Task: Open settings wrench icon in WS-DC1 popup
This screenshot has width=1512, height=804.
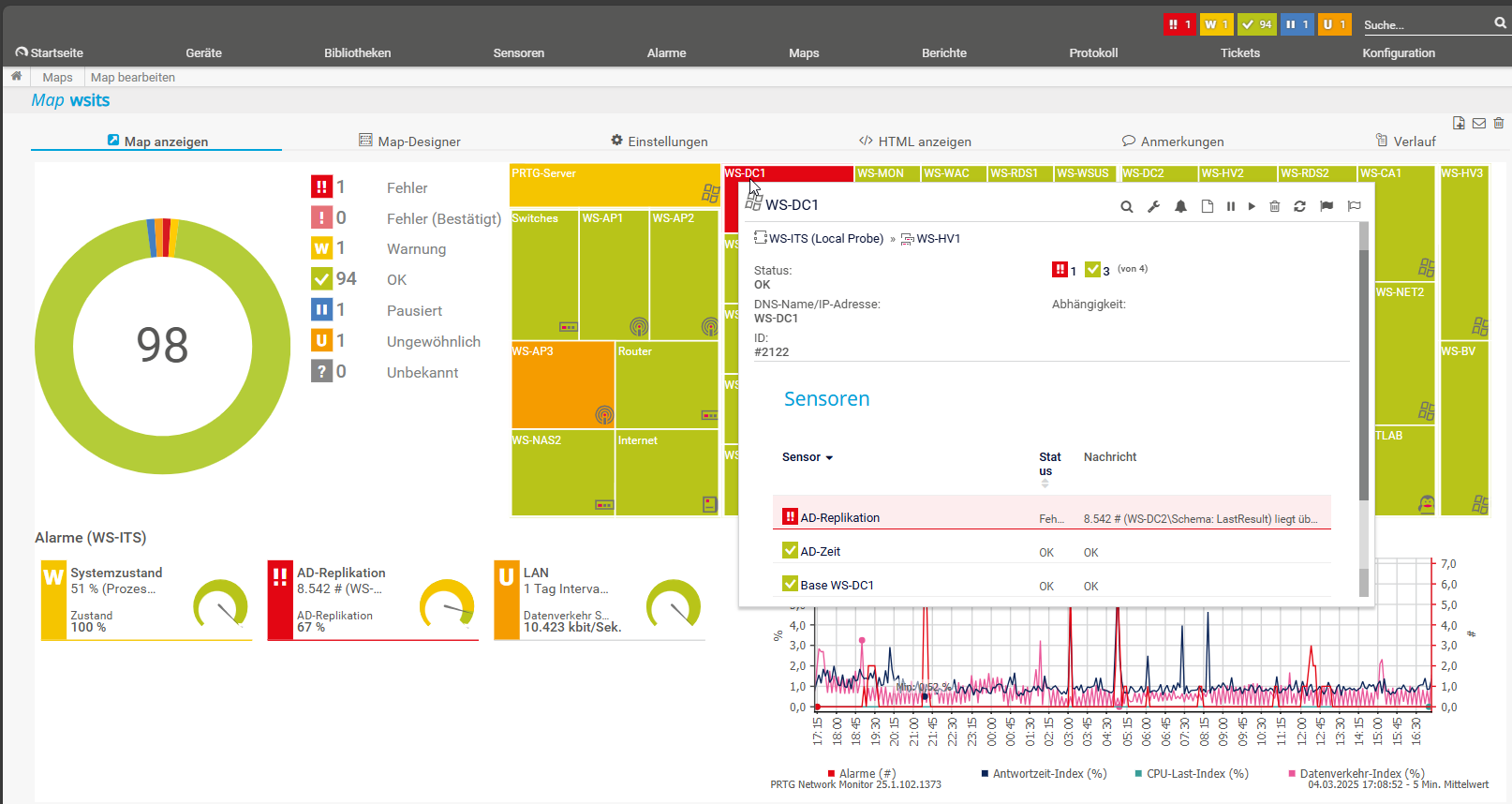Action: 1154,206
